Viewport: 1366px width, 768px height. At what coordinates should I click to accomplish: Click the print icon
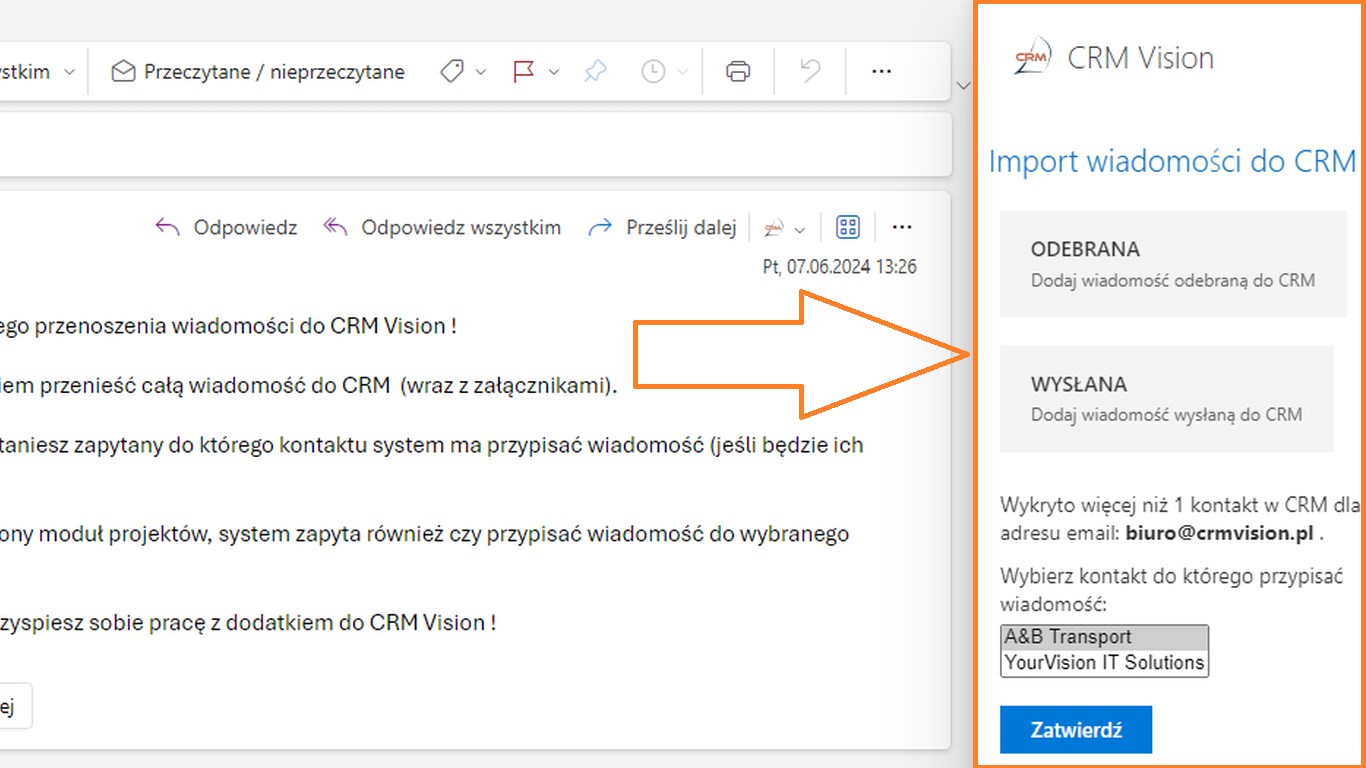pos(738,72)
